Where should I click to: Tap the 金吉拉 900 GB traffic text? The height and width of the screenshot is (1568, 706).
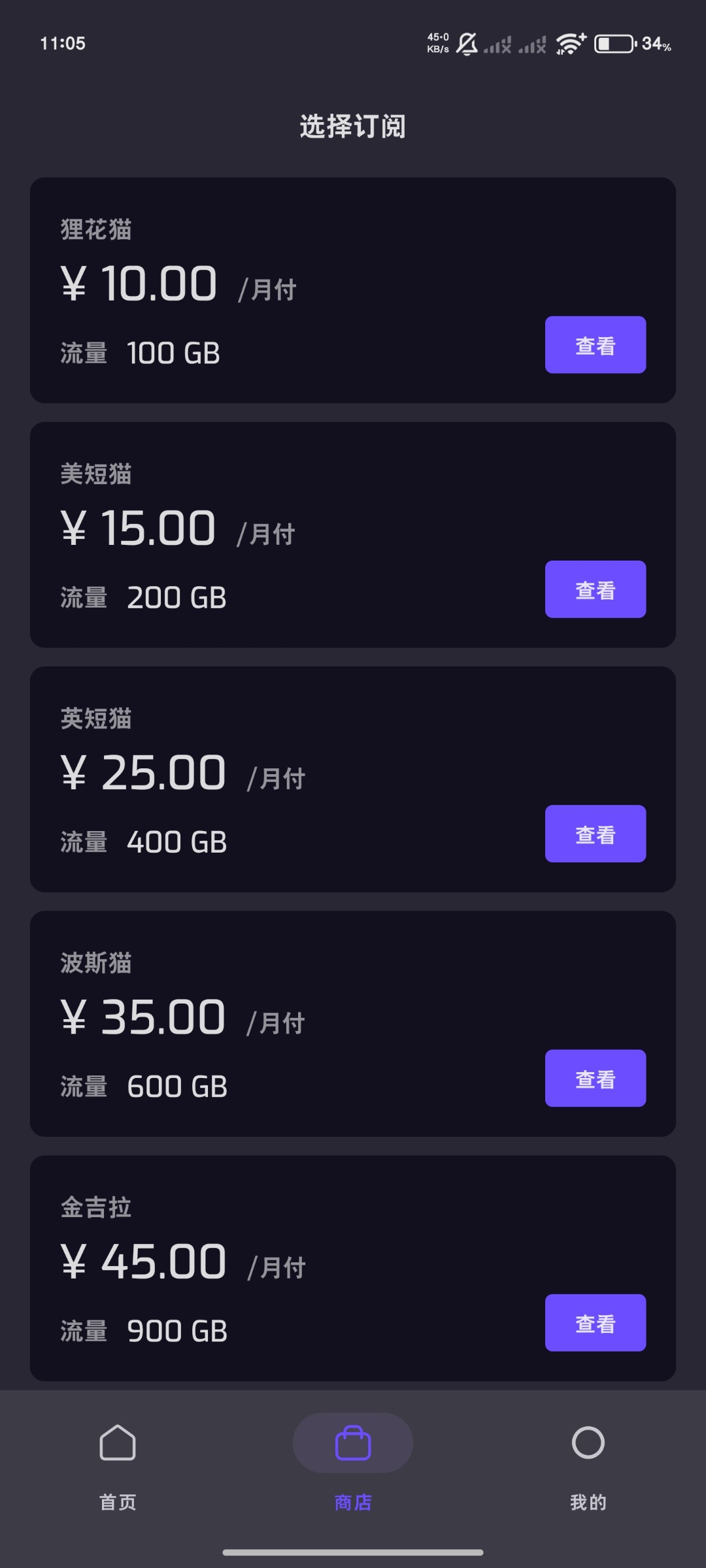pyautogui.click(x=176, y=1331)
